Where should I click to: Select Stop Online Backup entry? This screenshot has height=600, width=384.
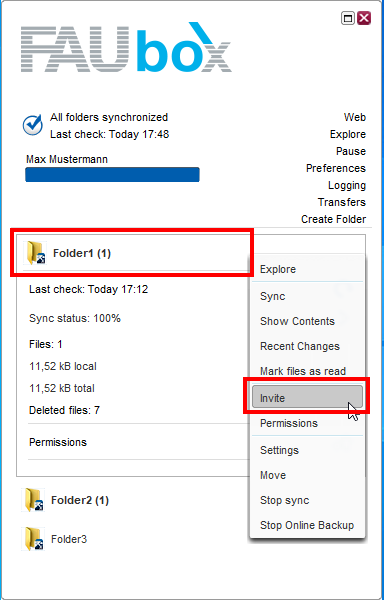(308, 525)
